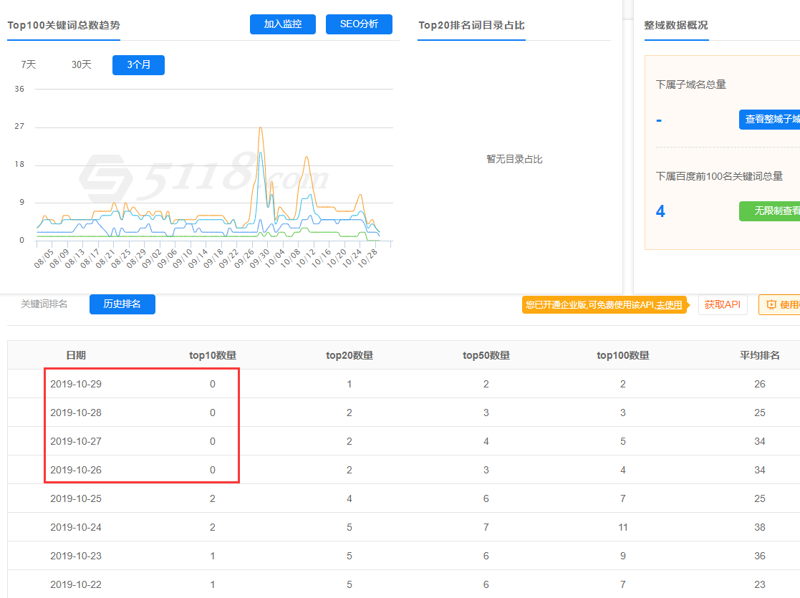
Task: Click the 日期 column header
Action: pos(76,355)
